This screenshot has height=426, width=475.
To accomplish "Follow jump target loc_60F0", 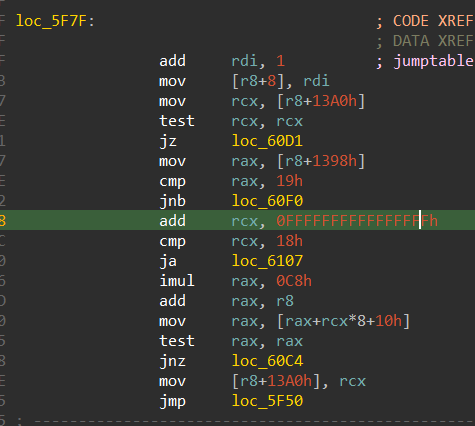I will click(x=267, y=201).
